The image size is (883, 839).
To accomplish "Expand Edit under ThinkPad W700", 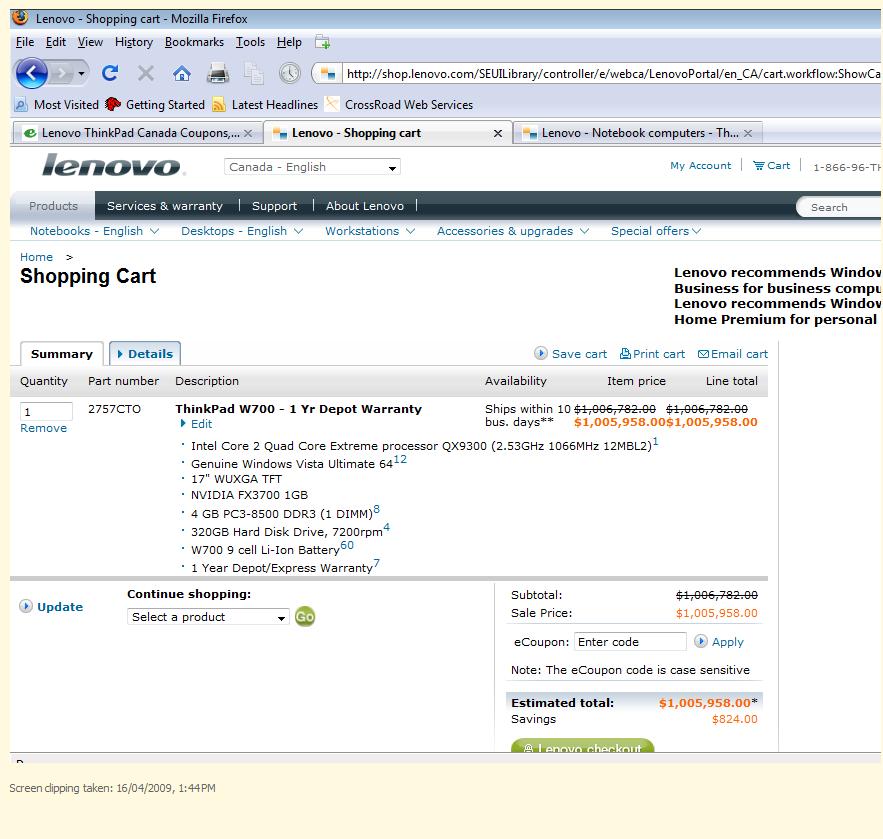I will coord(196,424).
